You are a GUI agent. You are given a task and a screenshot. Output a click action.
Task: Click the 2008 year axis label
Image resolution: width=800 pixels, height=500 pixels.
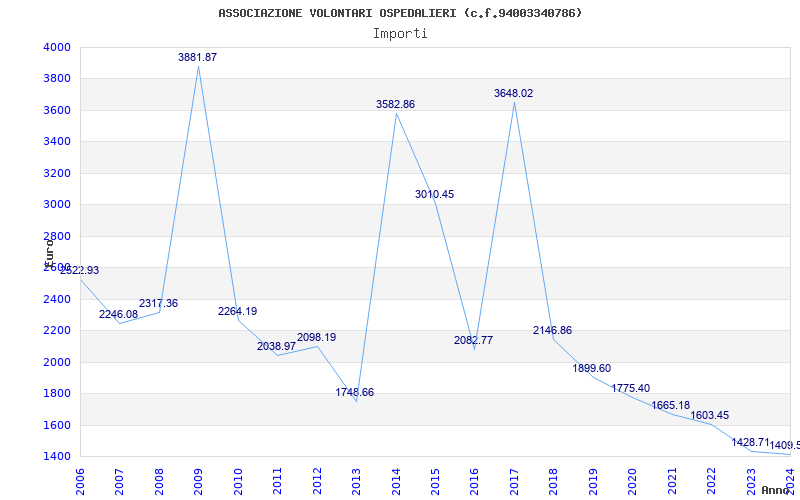[159, 482]
